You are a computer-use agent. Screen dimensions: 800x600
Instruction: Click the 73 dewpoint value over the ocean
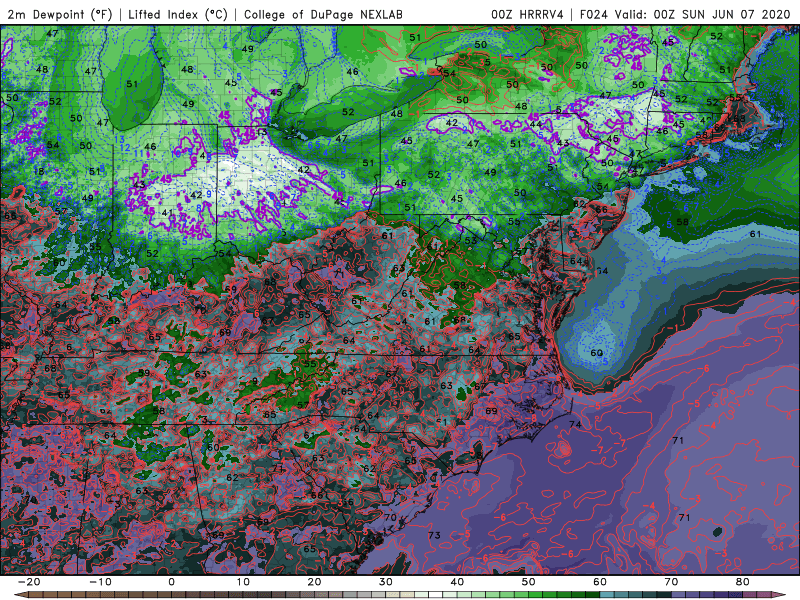pos(434,535)
